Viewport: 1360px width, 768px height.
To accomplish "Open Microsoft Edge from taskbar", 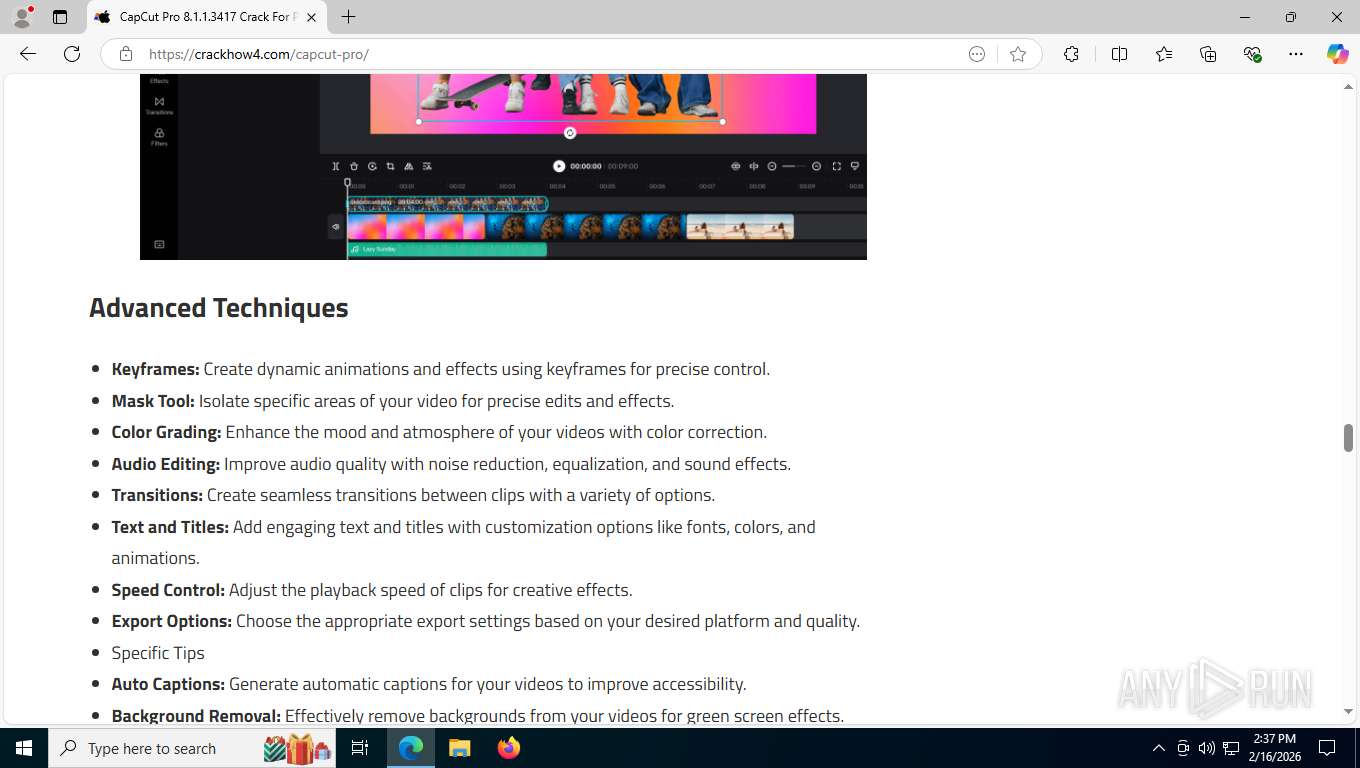I will [411, 748].
